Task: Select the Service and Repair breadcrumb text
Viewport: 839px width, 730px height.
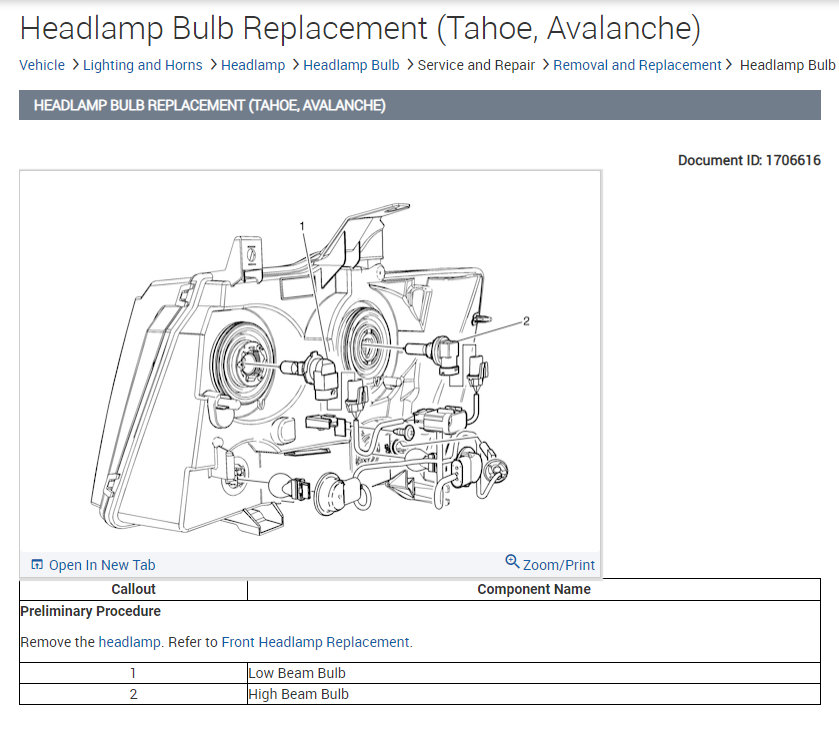Action: coord(476,65)
